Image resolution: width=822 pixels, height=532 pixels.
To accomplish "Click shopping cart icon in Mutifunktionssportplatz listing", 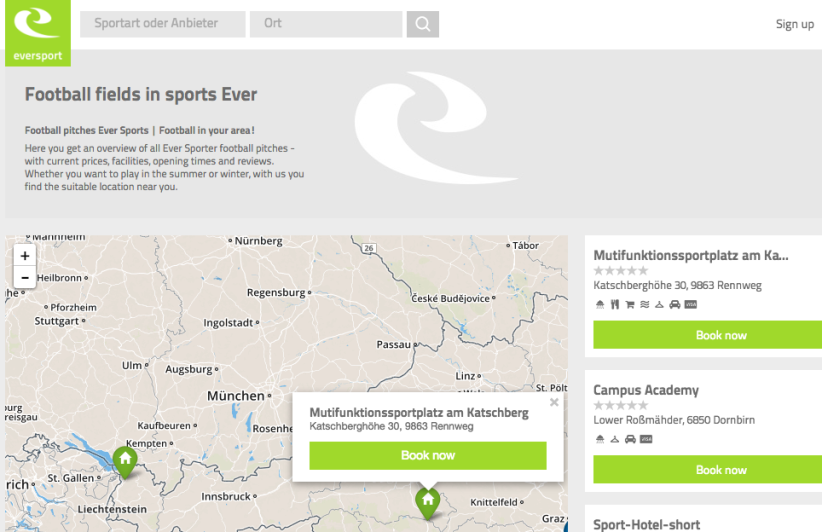I will [630, 305].
